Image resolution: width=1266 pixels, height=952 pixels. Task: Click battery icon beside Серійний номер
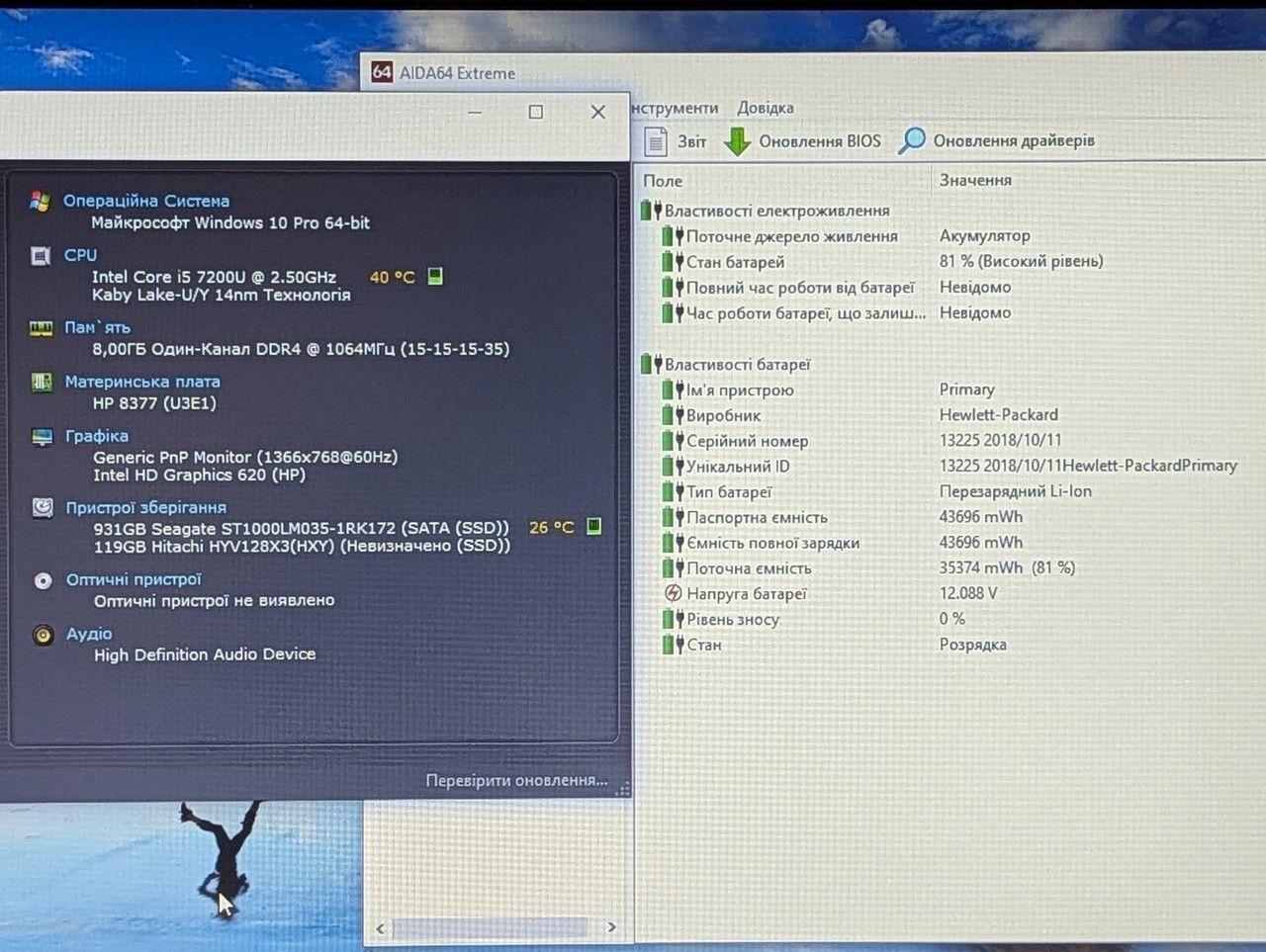(x=673, y=441)
